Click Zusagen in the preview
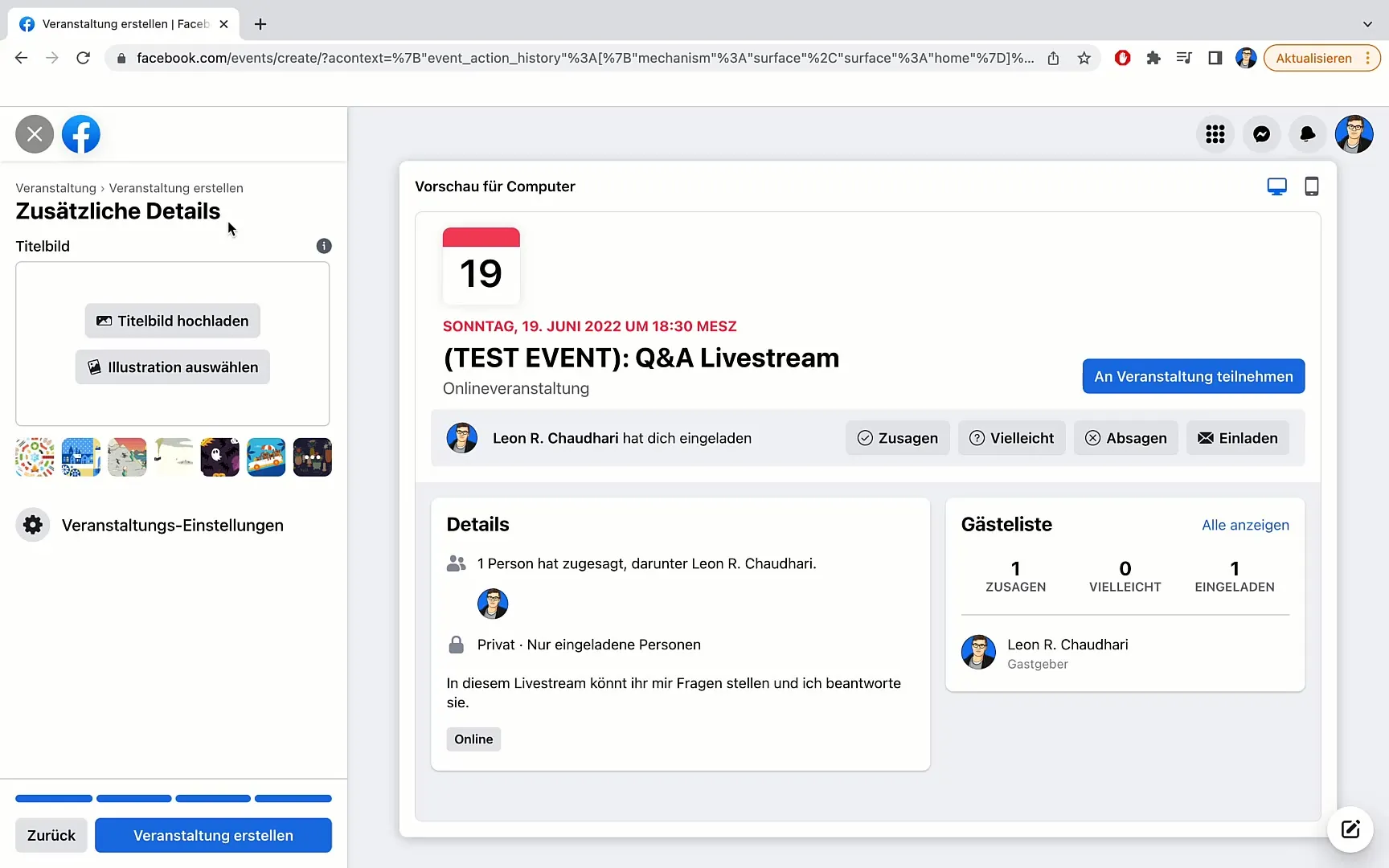1389x868 pixels. (898, 438)
